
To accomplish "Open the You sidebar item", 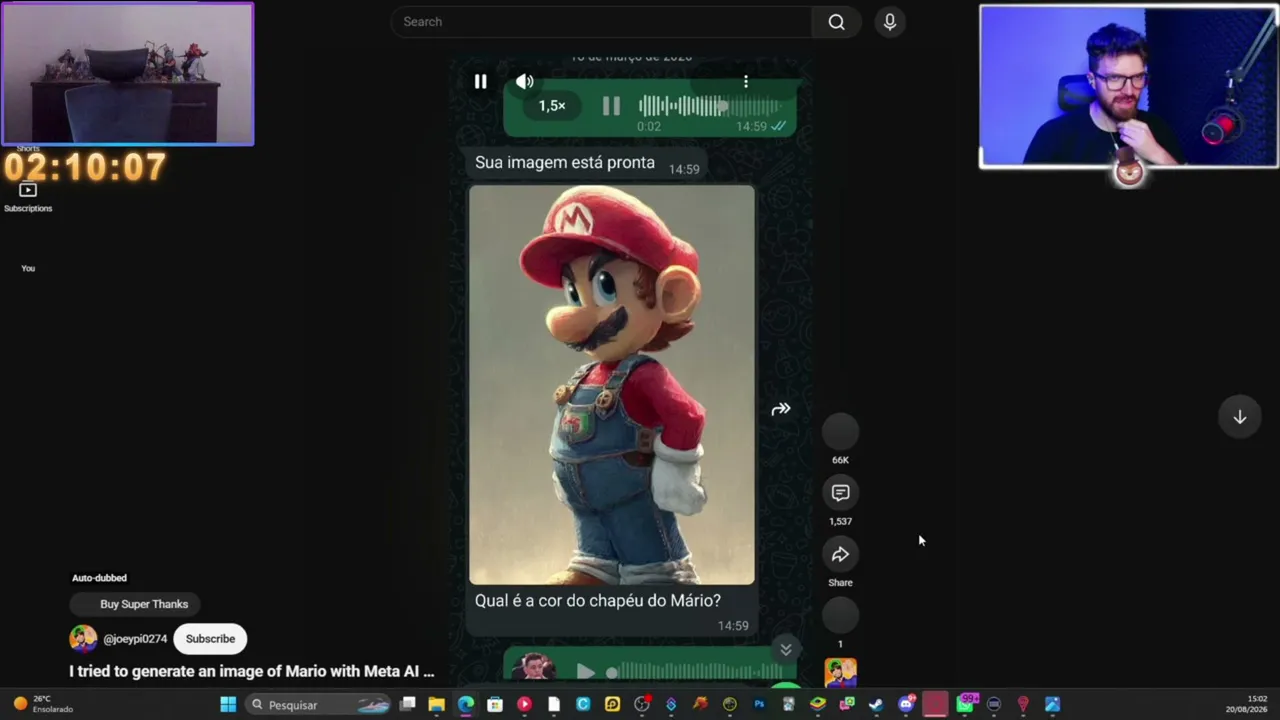I will pyautogui.click(x=28, y=268).
